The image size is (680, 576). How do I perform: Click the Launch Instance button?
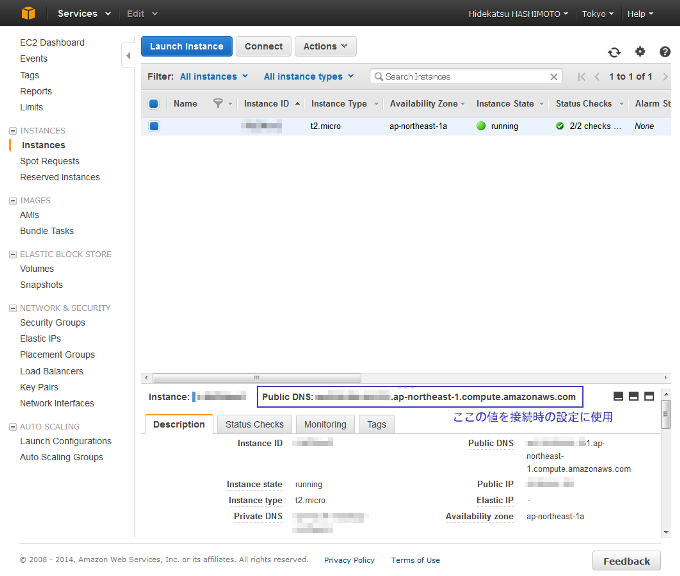(187, 46)
